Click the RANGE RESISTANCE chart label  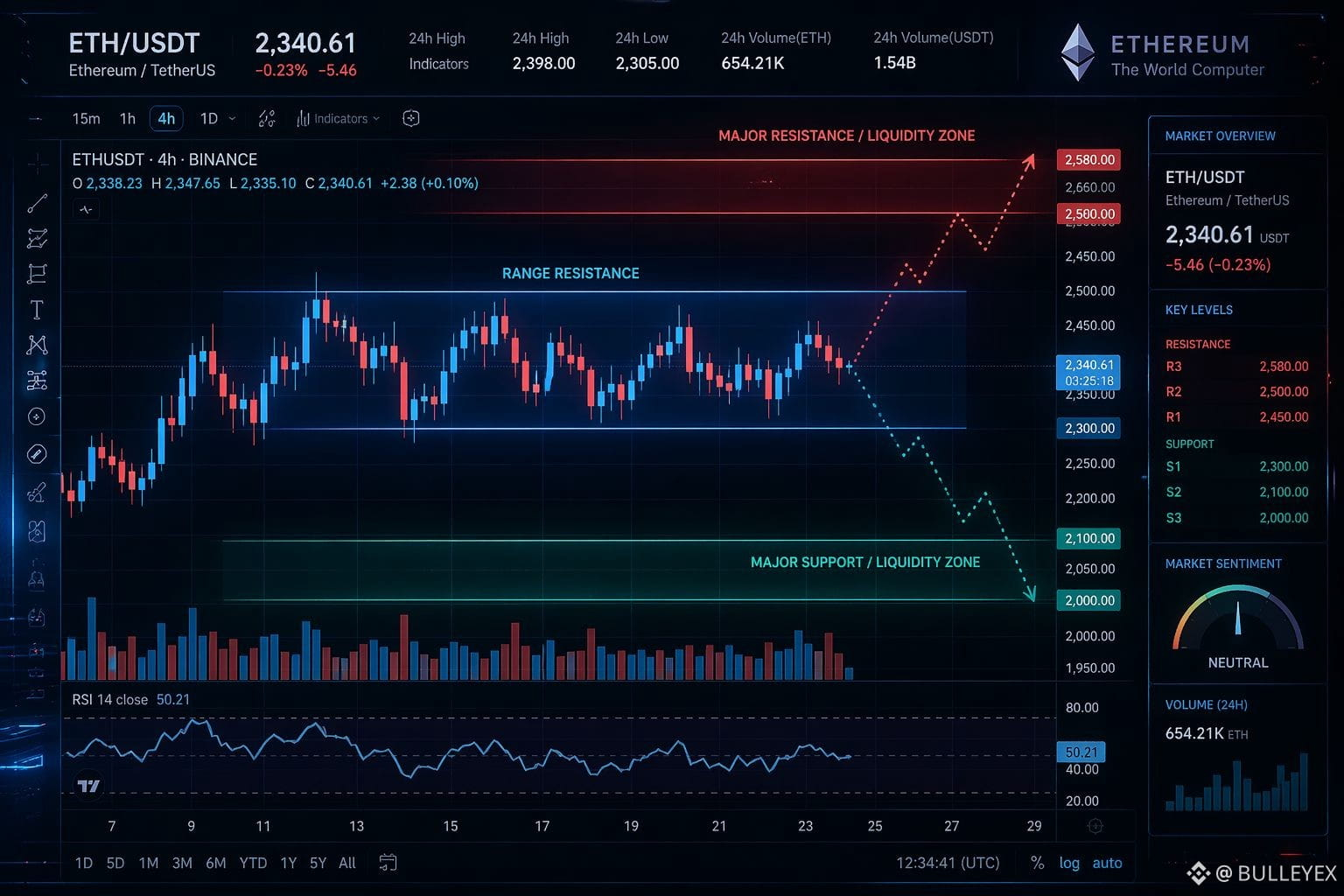coord(570,273)
